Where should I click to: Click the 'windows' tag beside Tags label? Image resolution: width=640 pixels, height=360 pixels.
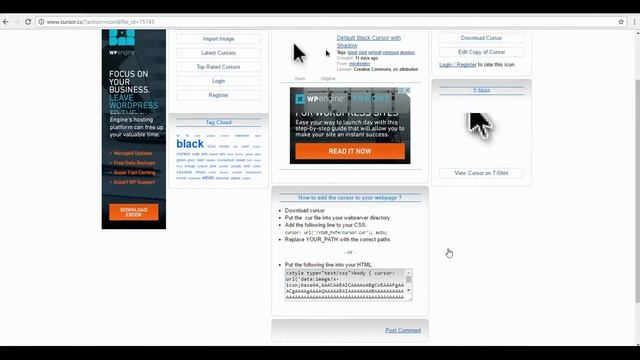(390, 53)
